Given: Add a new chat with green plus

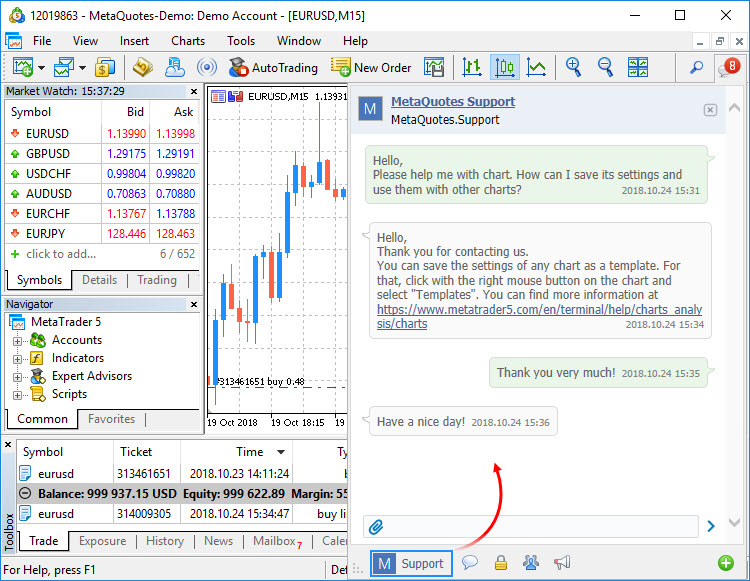Looking at the screenshot, I should click(726, 563).
